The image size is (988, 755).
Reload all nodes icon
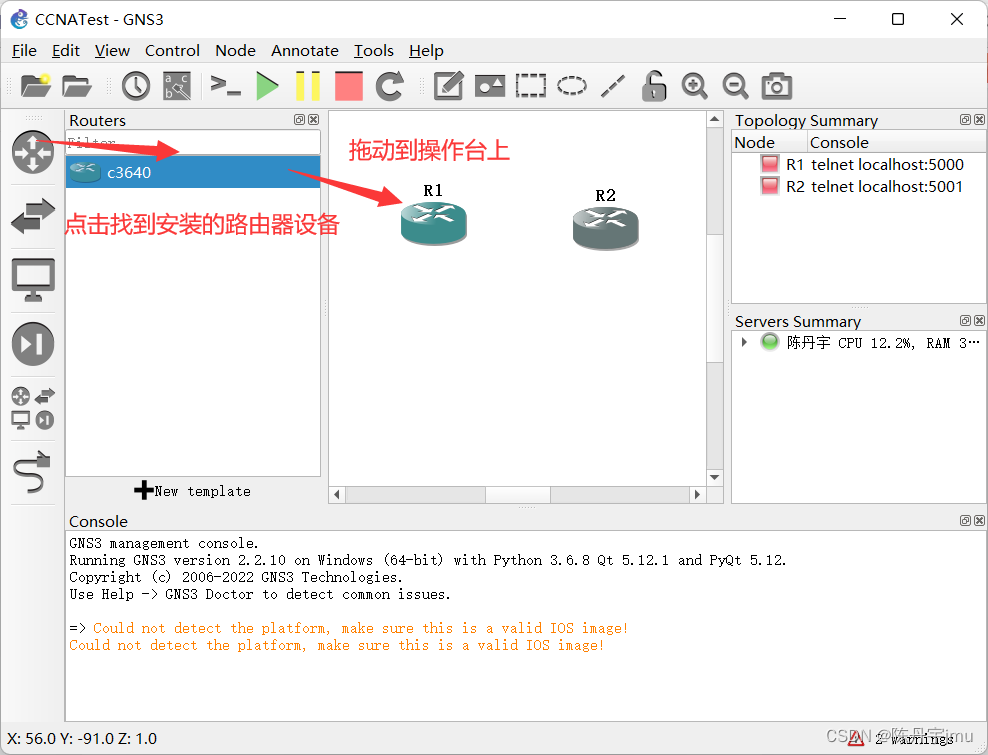389,86
